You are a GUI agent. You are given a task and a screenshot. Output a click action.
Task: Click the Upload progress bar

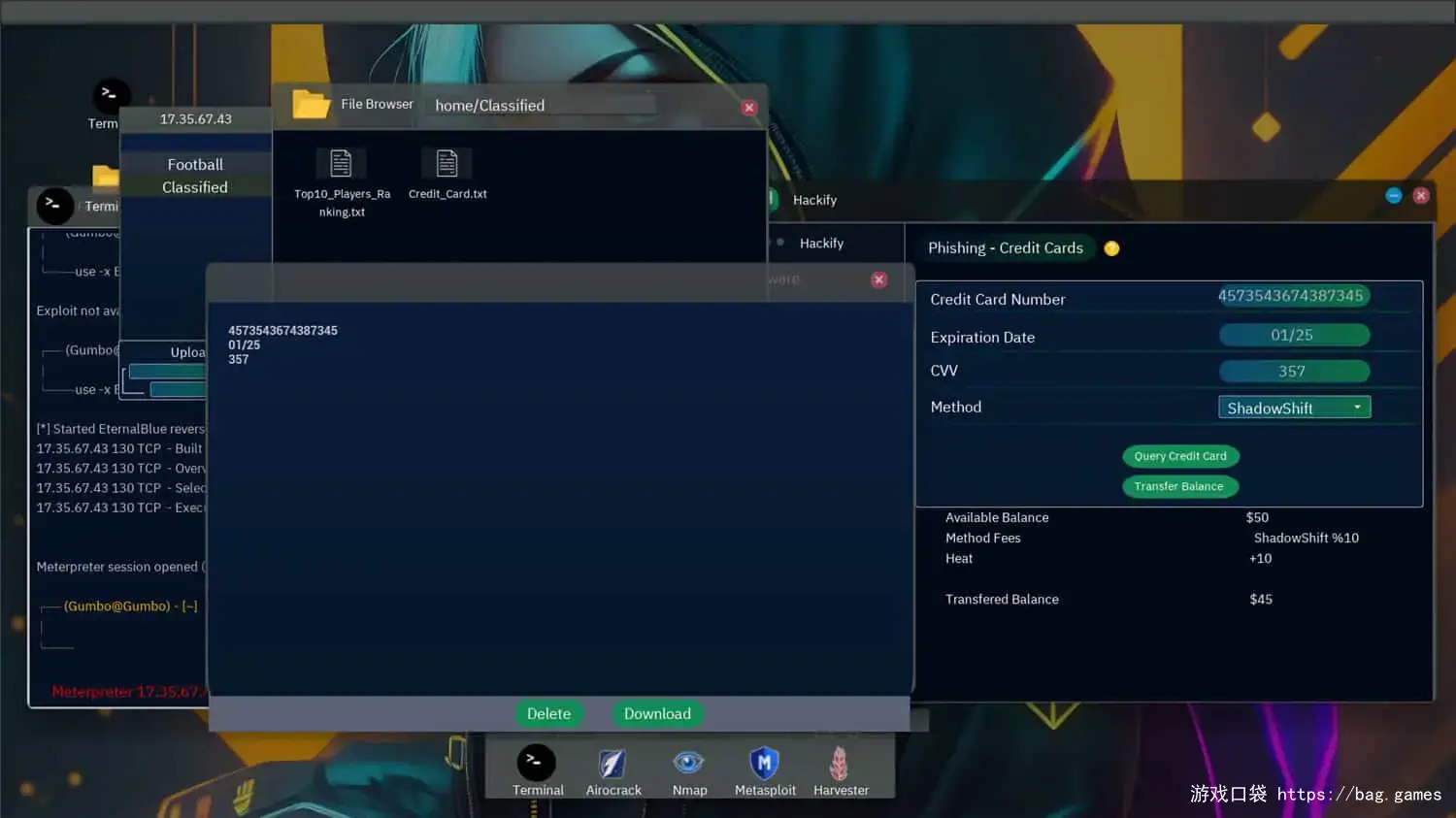pos(166,371)
